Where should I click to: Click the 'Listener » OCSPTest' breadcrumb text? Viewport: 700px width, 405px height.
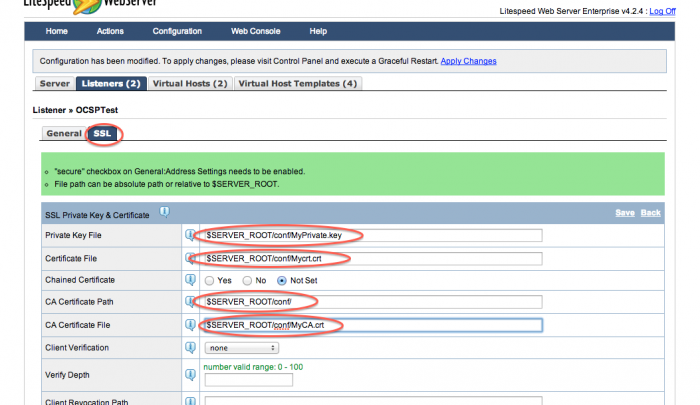pos(75,110)
